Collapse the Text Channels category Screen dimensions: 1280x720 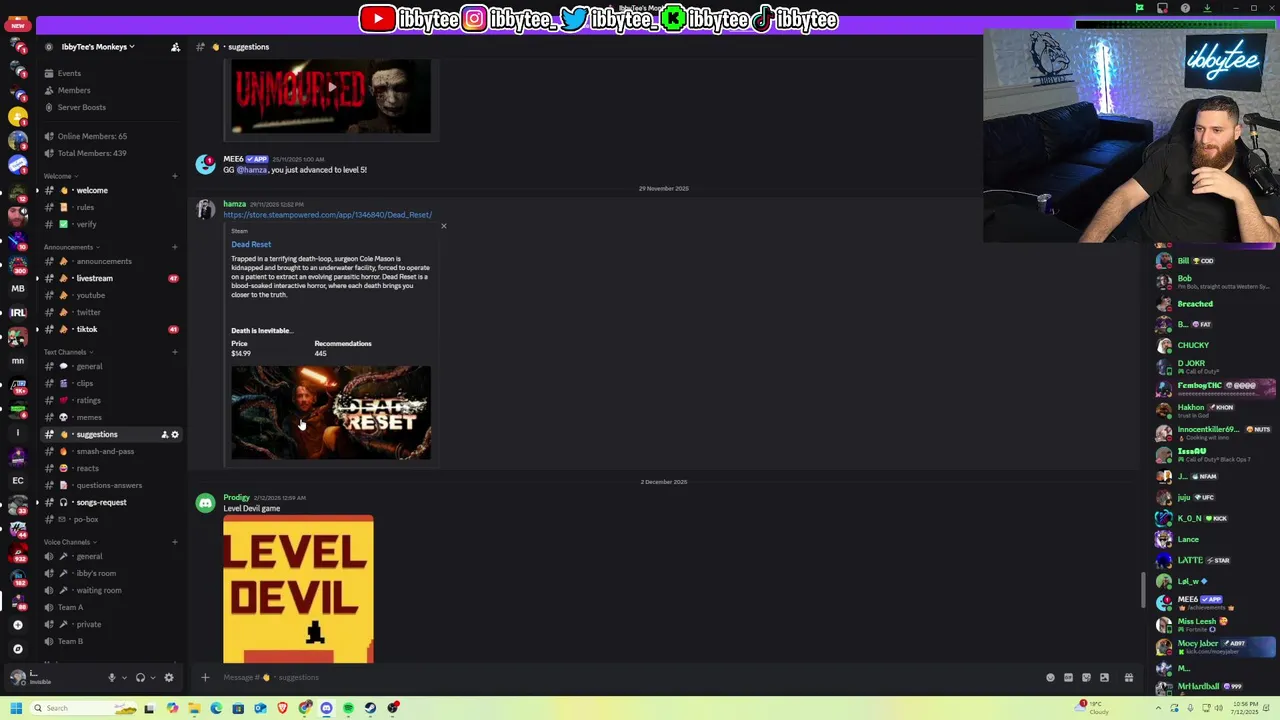coord(67,352)
